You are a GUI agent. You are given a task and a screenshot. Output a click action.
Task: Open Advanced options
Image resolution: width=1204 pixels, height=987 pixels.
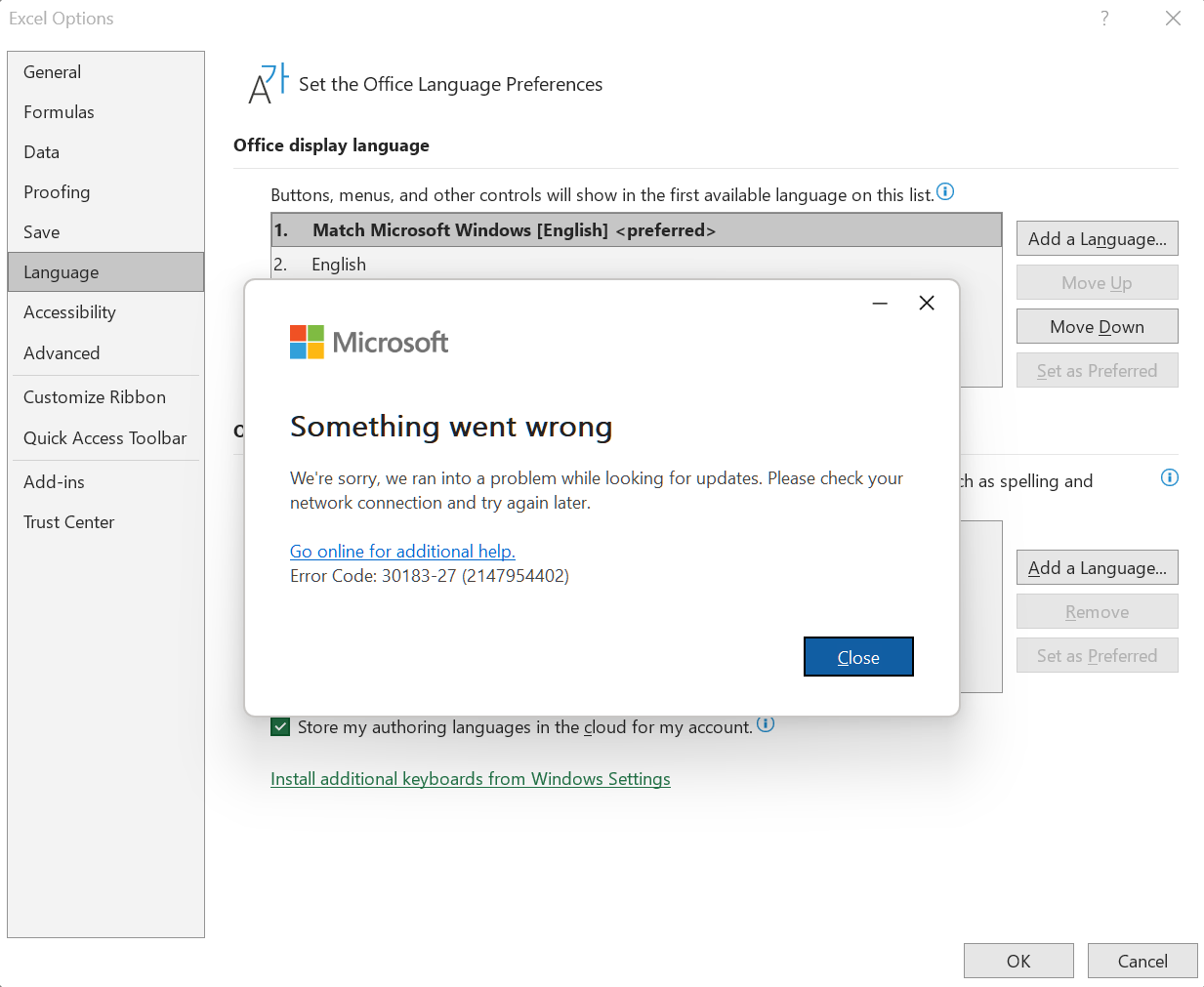pyautogui.click(x=105, y=353)
